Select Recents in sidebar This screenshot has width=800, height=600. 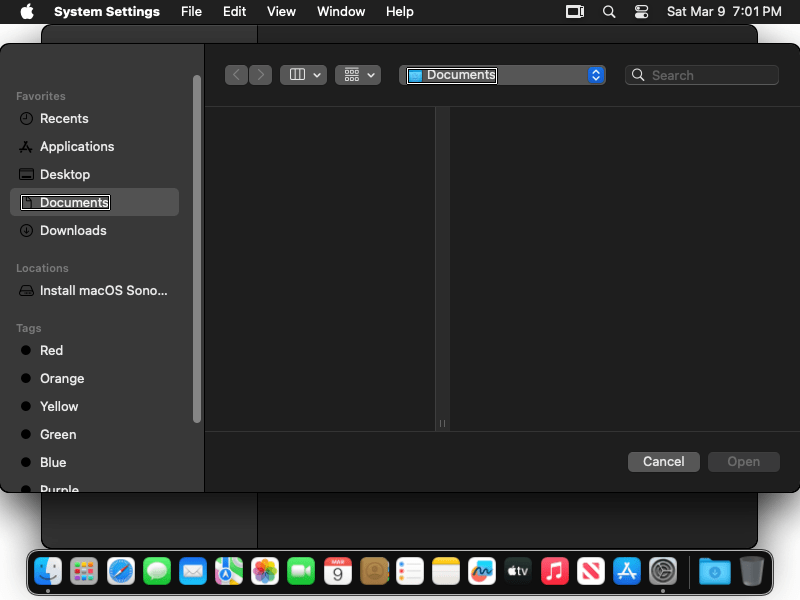tap(64, 118)
